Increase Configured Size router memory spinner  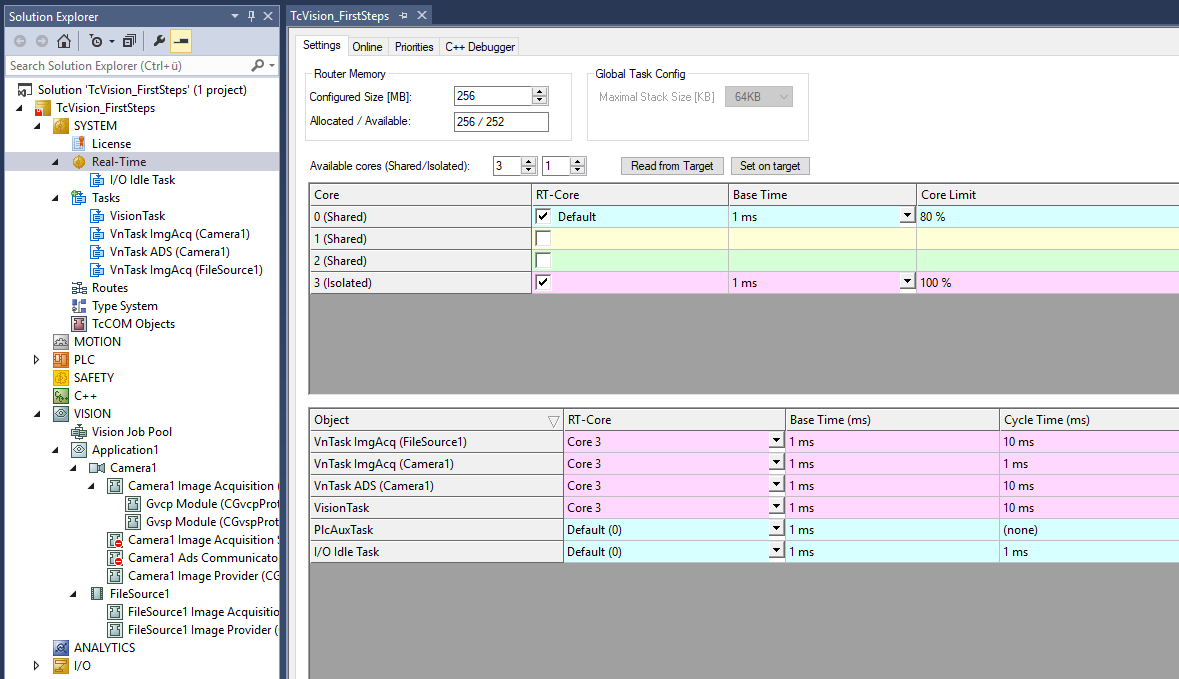pyautogui.click(x=539, y=92)
